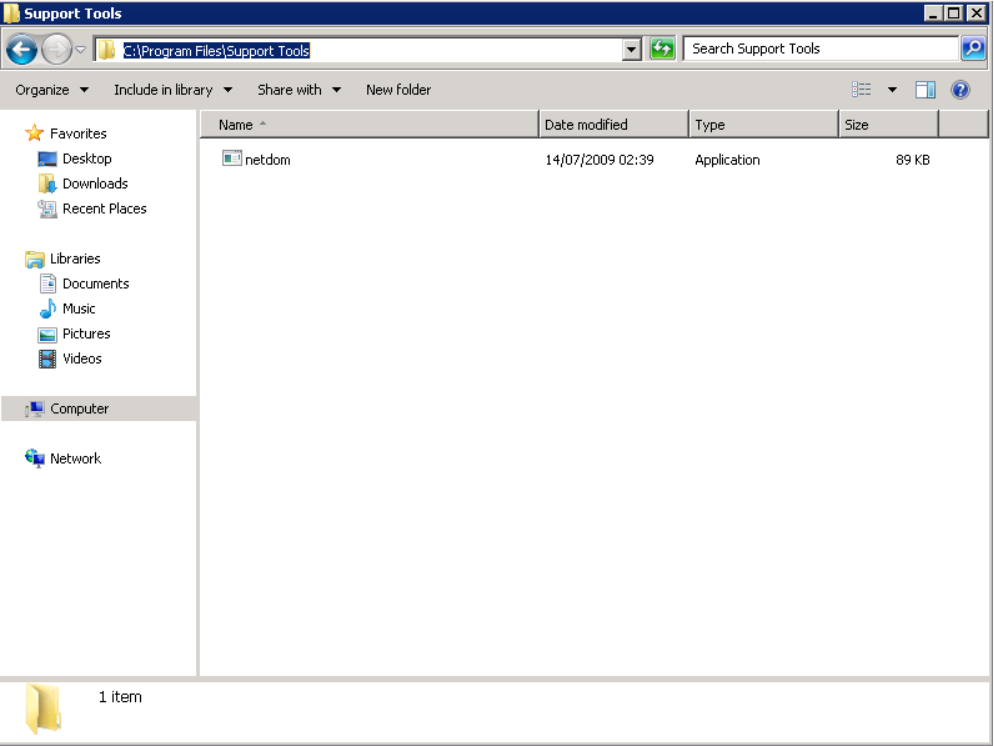
Task: Click the Downloads folder icon
Action: [47, 183]
